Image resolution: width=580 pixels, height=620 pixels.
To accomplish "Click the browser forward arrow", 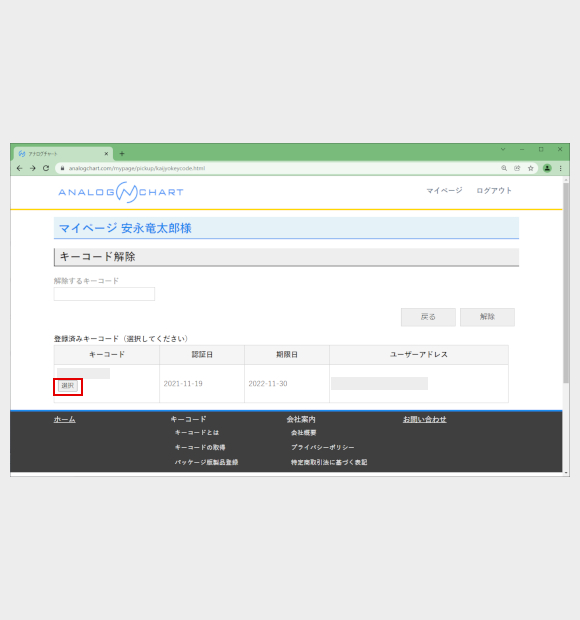I will (x=33, y=168).
